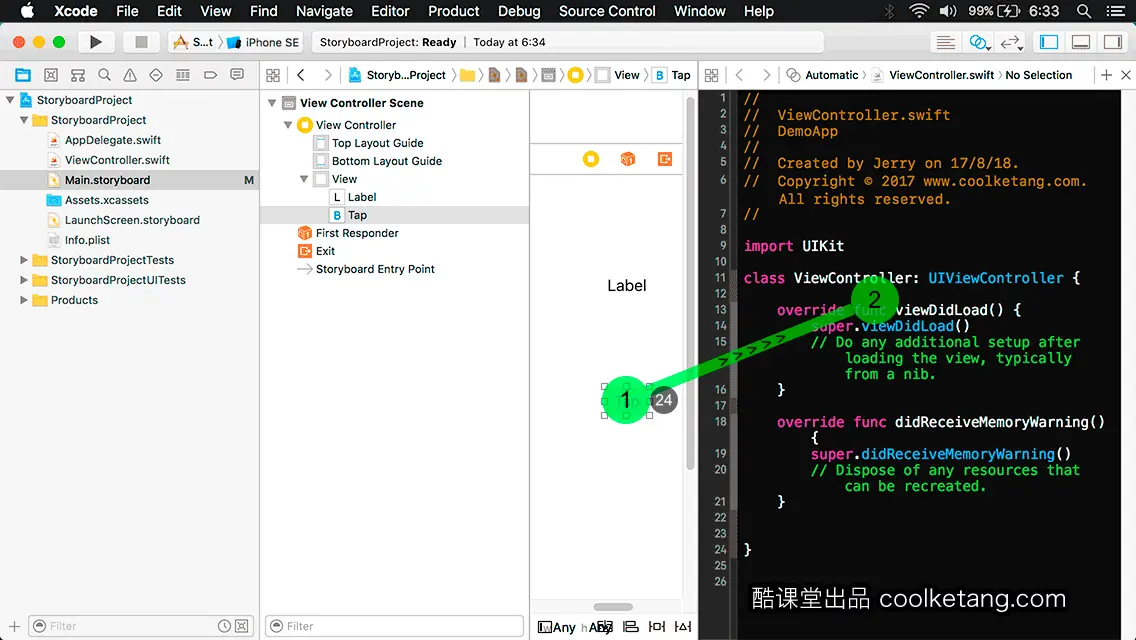1136x640 pixels.
Task: Switch to the Assistant editor
Action: [978, 42]
